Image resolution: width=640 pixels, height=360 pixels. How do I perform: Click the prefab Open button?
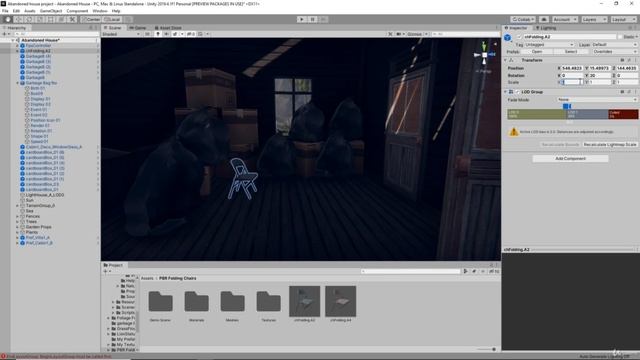(x=537, y=52)
